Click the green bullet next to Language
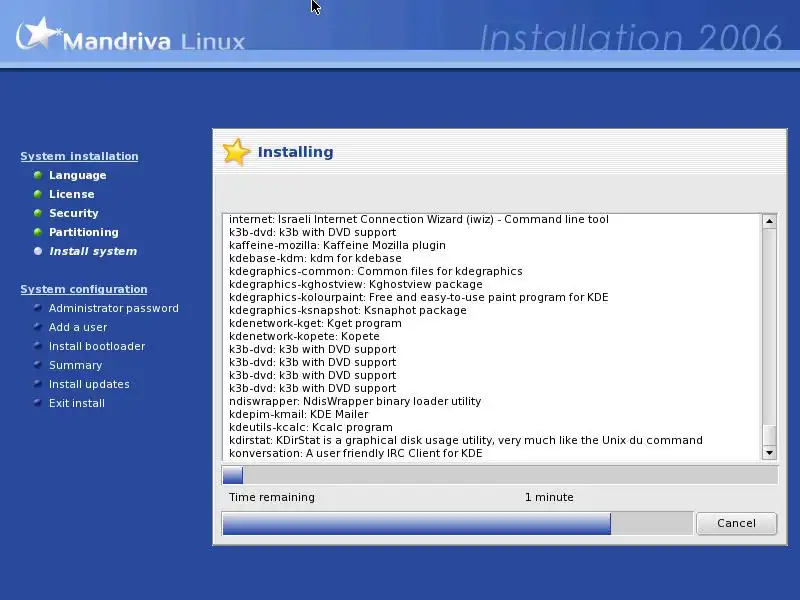Image resolution: width=800 pixels, height=600 pixels. (x=37, y=175)
